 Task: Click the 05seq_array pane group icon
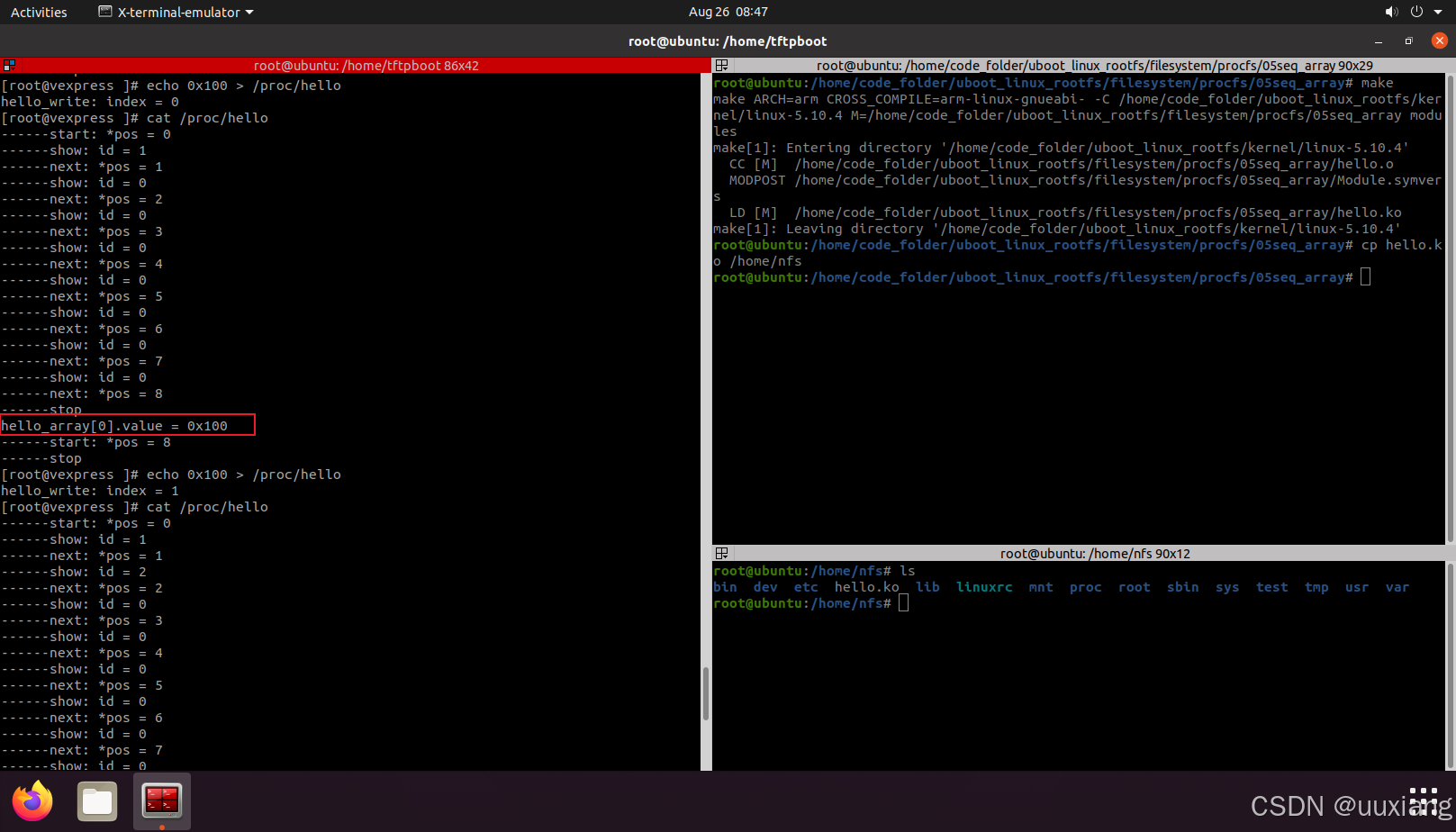pyautogui.click(x=721, y=66)
